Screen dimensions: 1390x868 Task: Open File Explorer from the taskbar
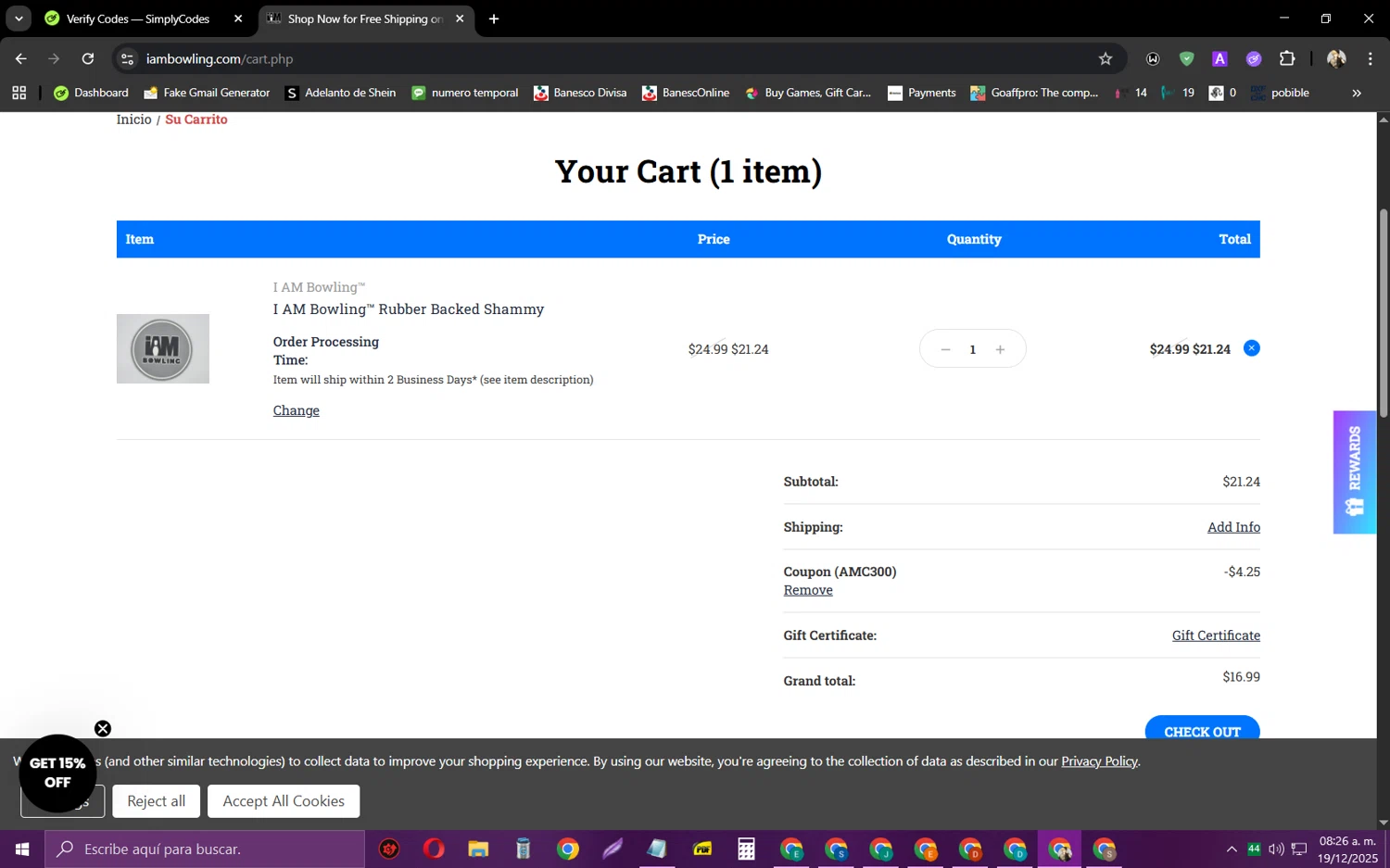[x=478, y=849]
